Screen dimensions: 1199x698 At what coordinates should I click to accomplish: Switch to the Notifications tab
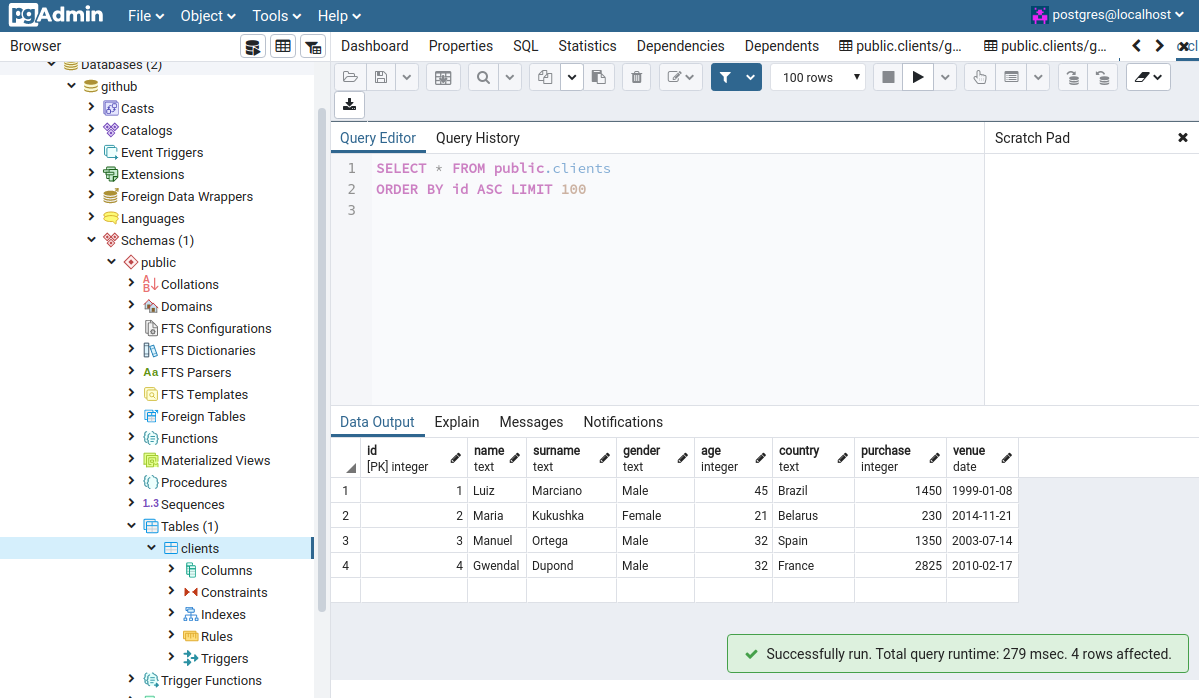click(623, 422)
